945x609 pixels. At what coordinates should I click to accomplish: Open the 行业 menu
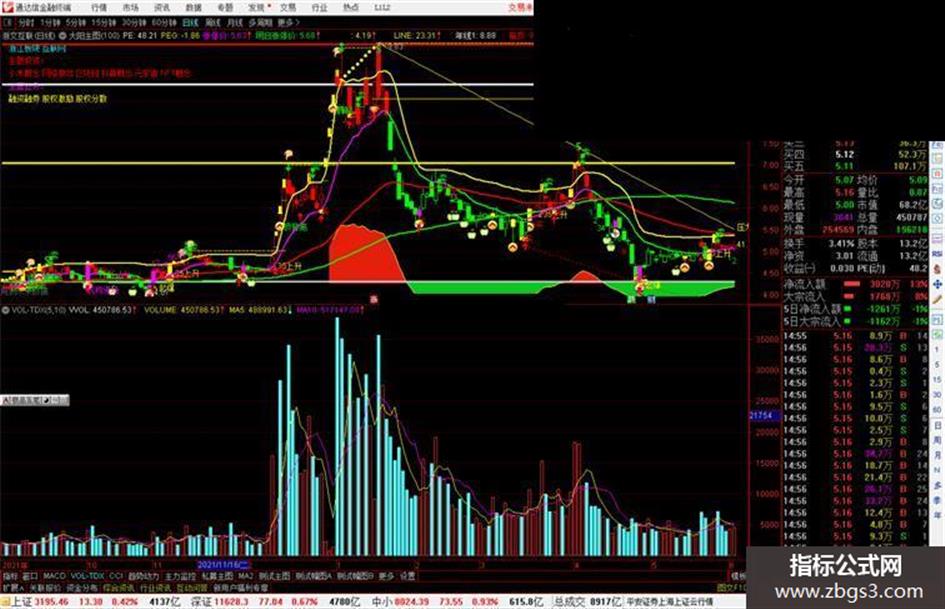(x=319, y=8)
